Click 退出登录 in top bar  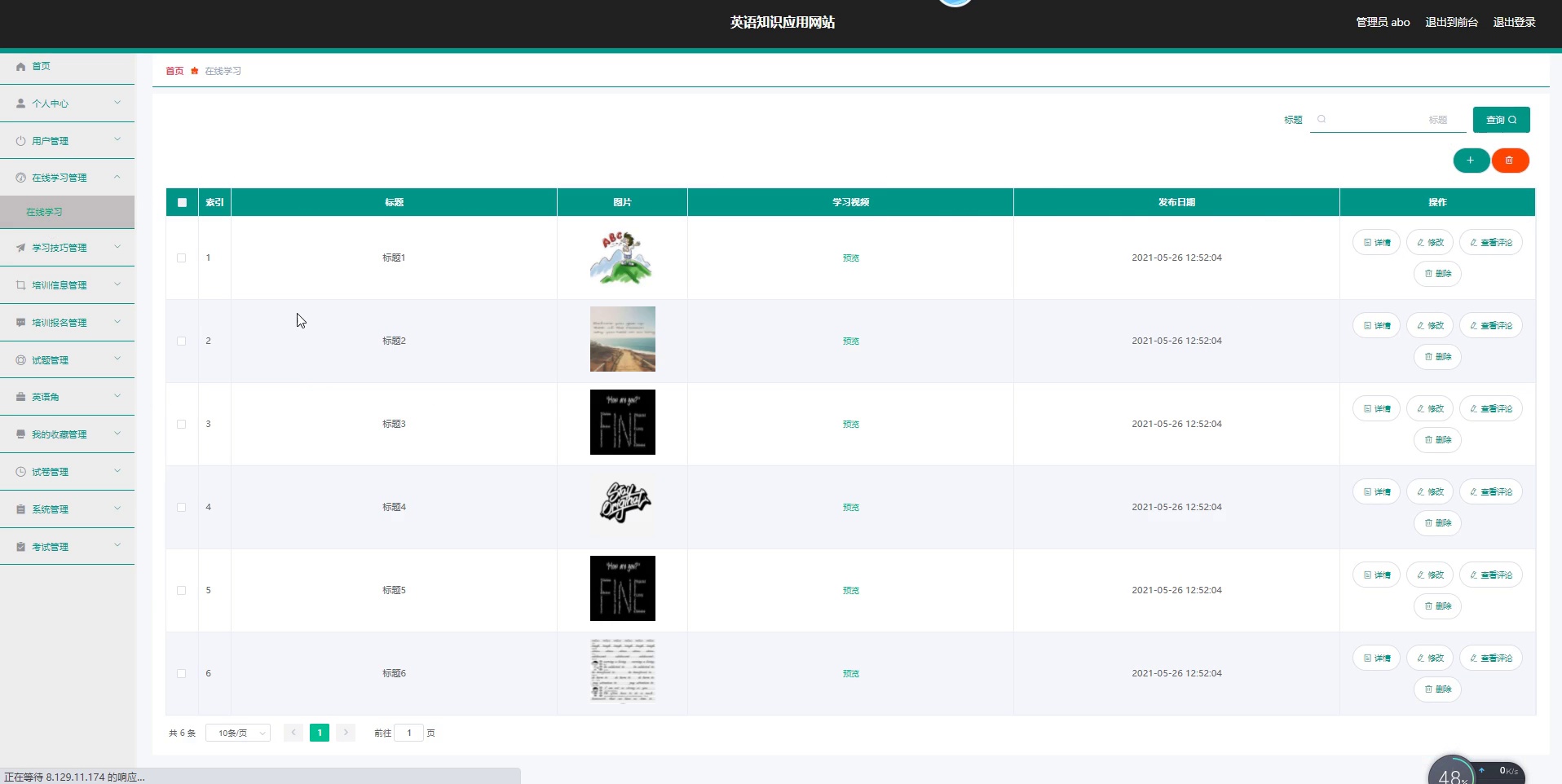[x=1514, y=22]
